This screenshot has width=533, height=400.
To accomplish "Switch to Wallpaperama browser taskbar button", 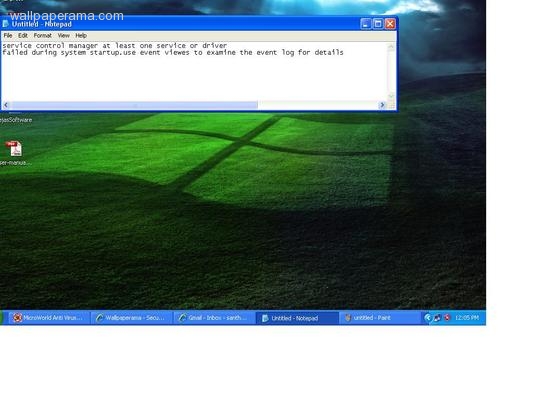I will pyautogui.click(x=131, y=318).
